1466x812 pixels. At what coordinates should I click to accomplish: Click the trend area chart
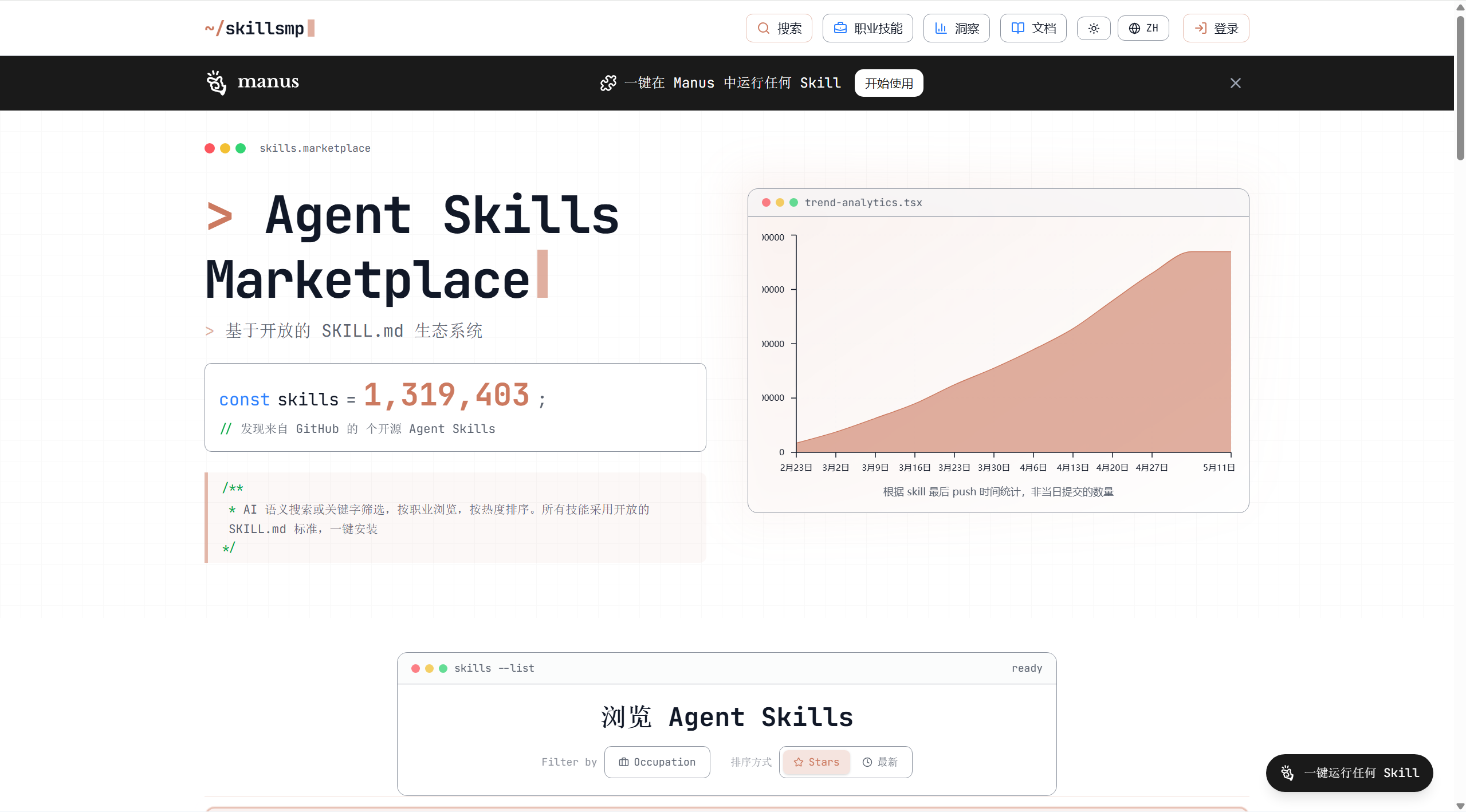[1013, 351]
